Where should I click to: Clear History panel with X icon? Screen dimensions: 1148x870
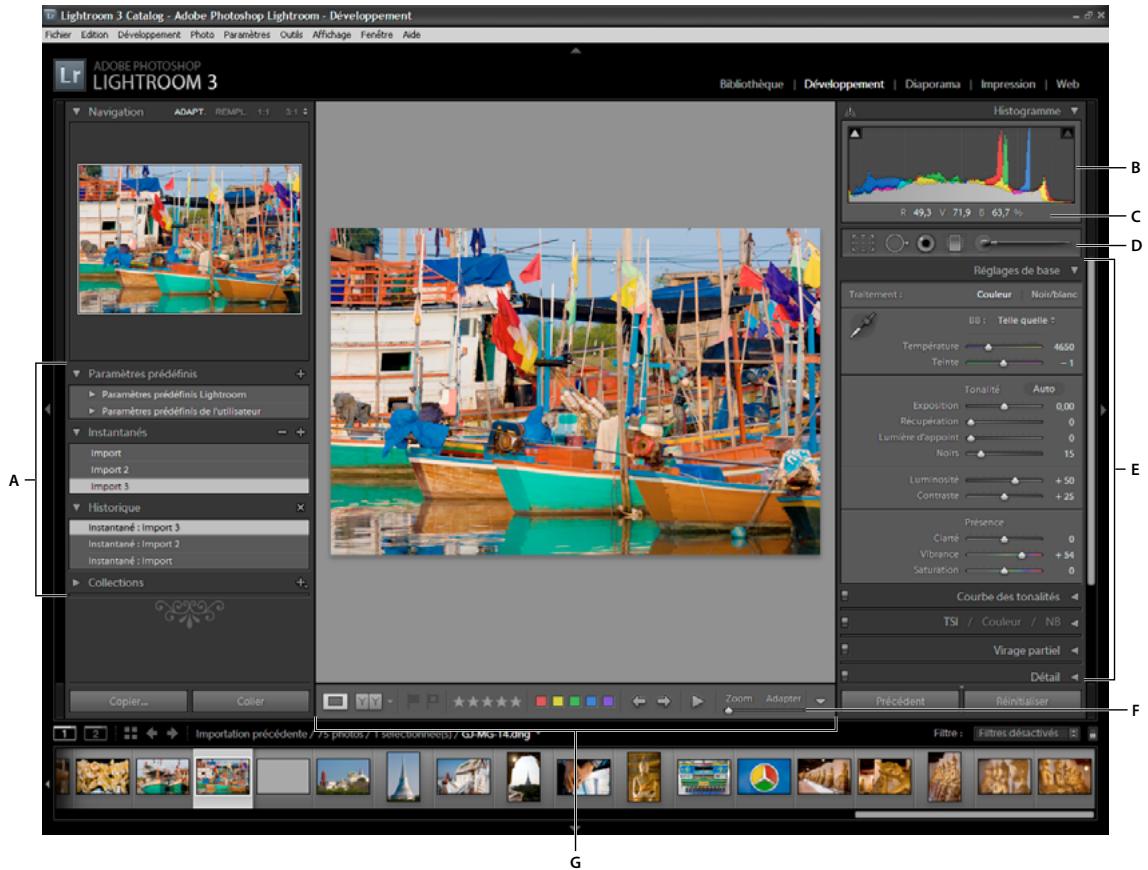300,508
